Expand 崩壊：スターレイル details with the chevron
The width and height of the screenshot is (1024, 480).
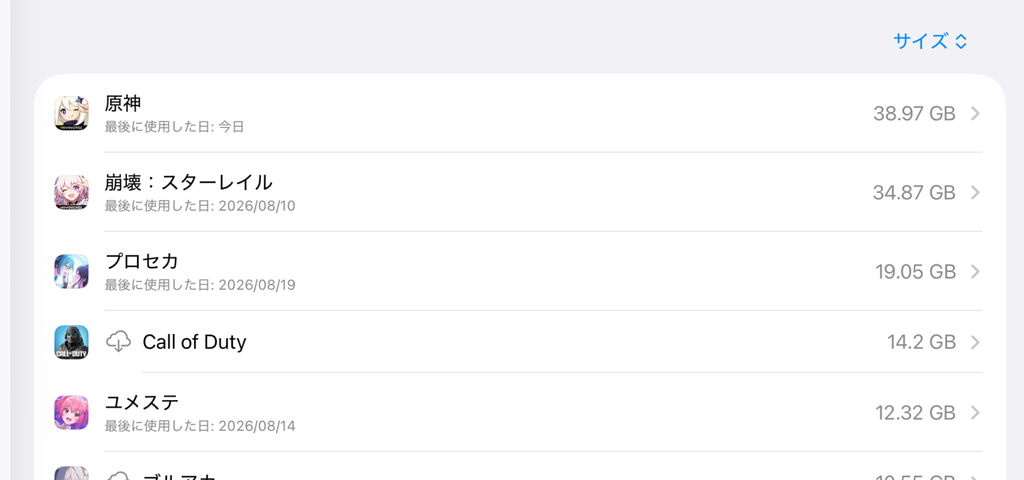pyautogui.click(x=975, y=193)
